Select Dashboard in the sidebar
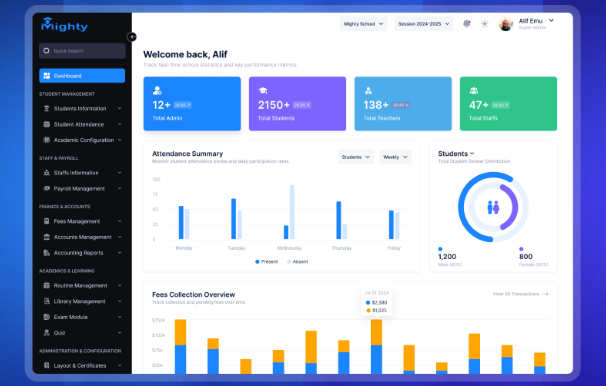 pyautogui.click(x=82, y=76)
